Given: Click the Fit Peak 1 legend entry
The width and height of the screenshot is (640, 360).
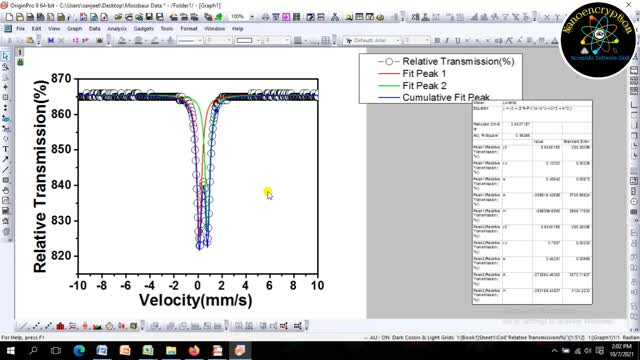Looking at the screenshot, I should click(x=424, y=74).
